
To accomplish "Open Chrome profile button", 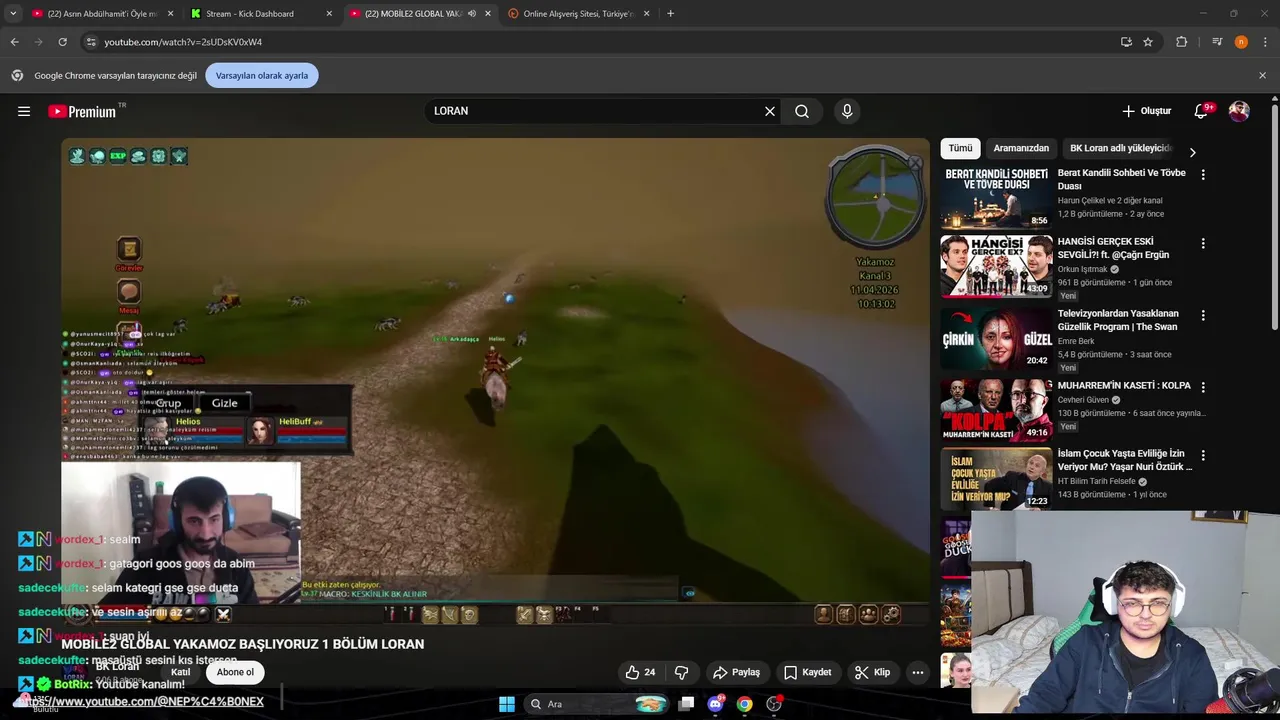I will pyautogui.click(x=1241, y=42).
